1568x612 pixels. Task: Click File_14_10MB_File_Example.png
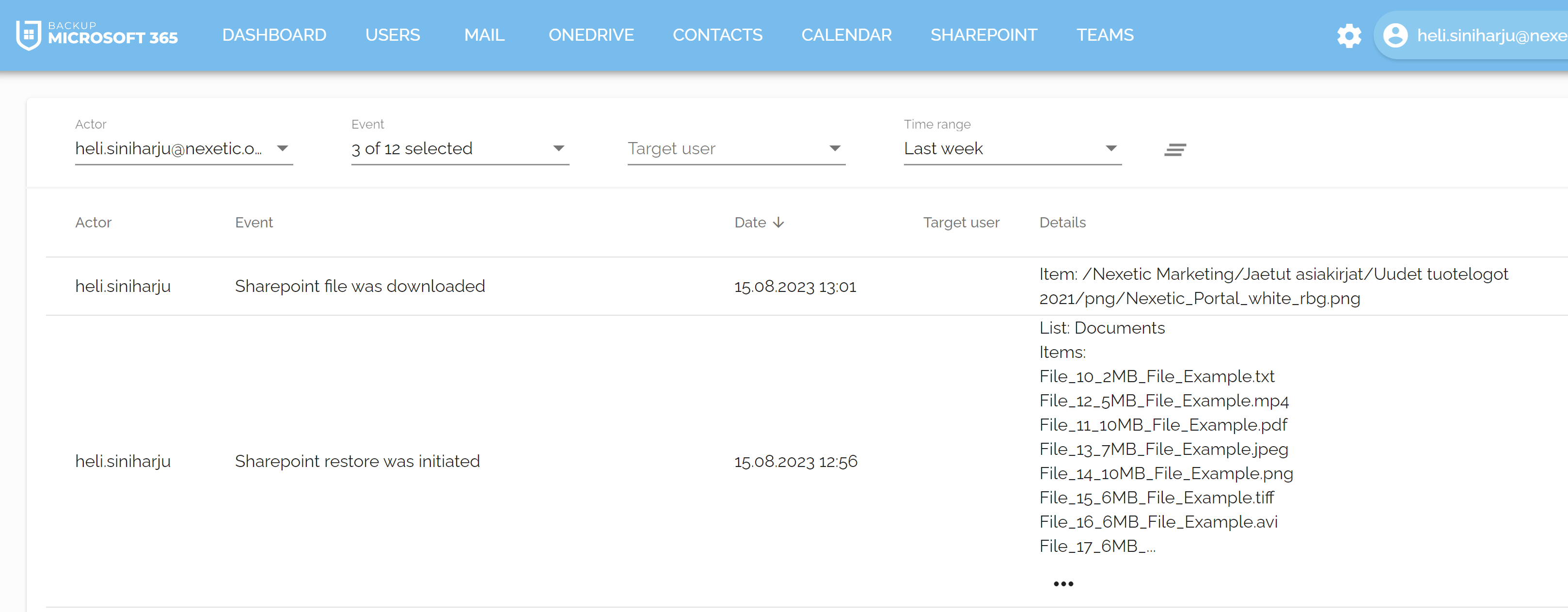click(x=1166, y=474)
